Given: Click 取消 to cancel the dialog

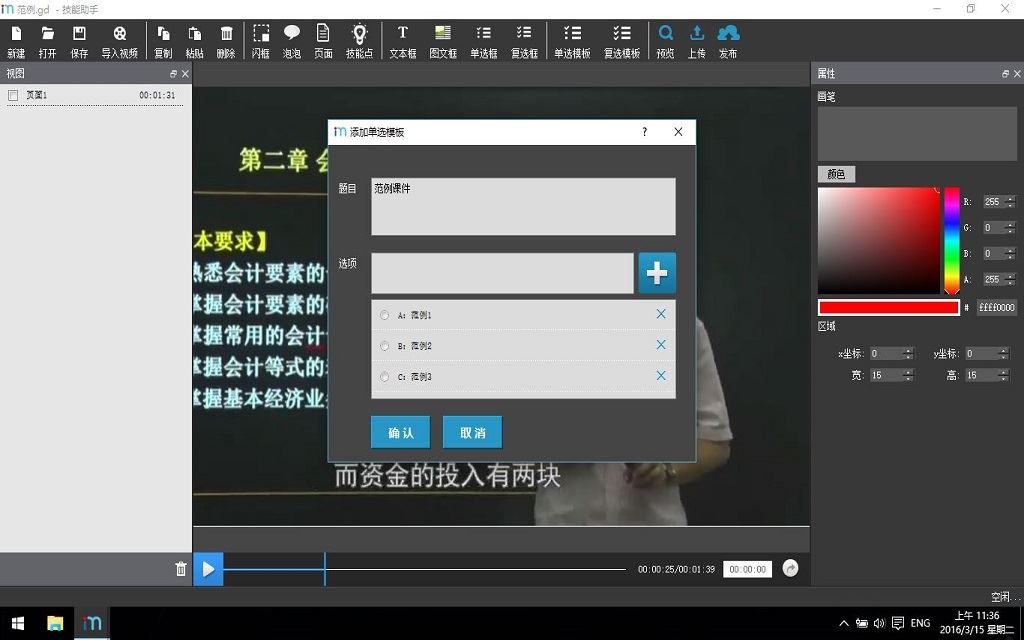Looking at the screenshot, I should (472, 432).
